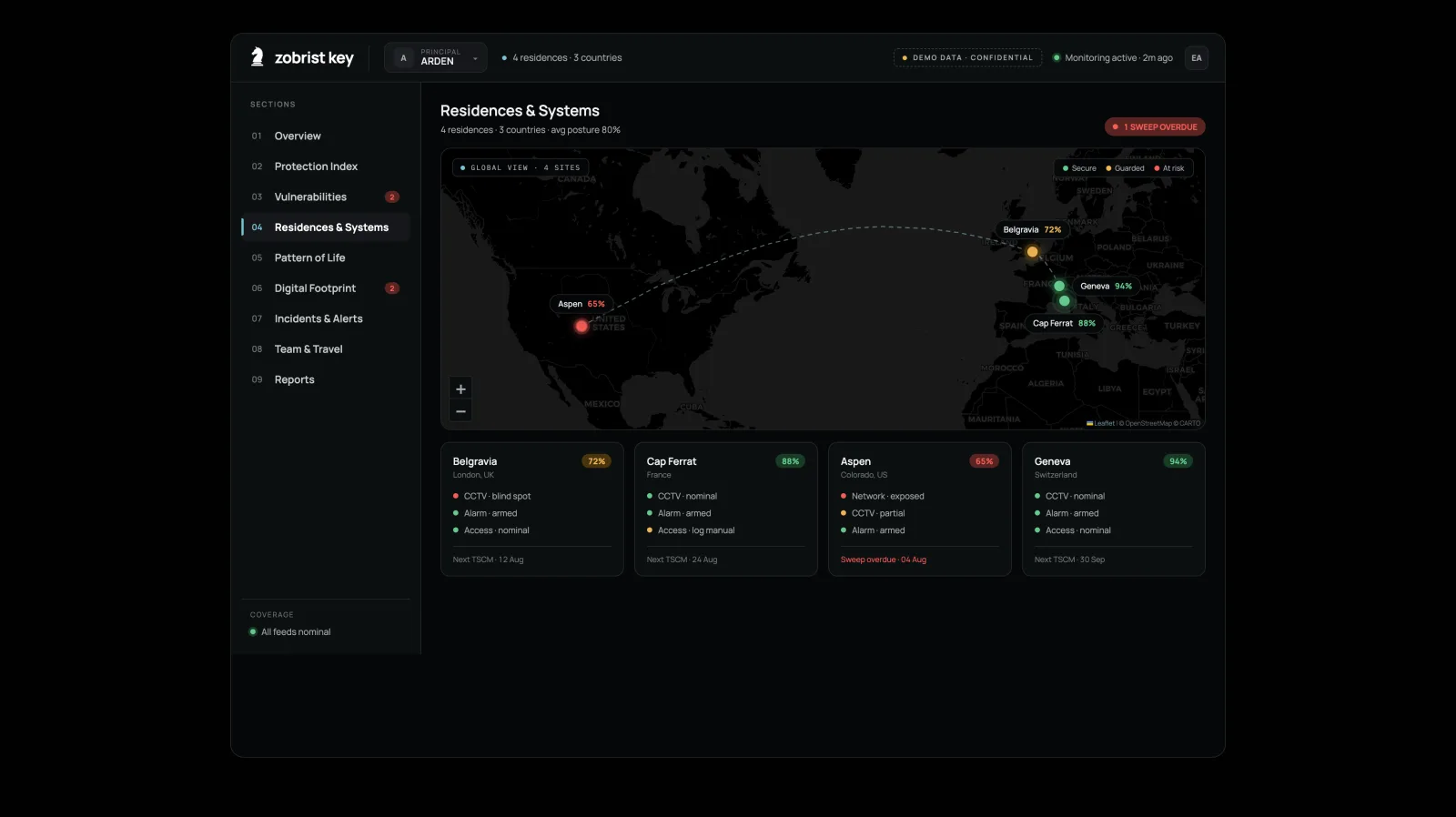Open the Digital Footprint section
Screen dimensions: 1456x817
tap(326, 288)
